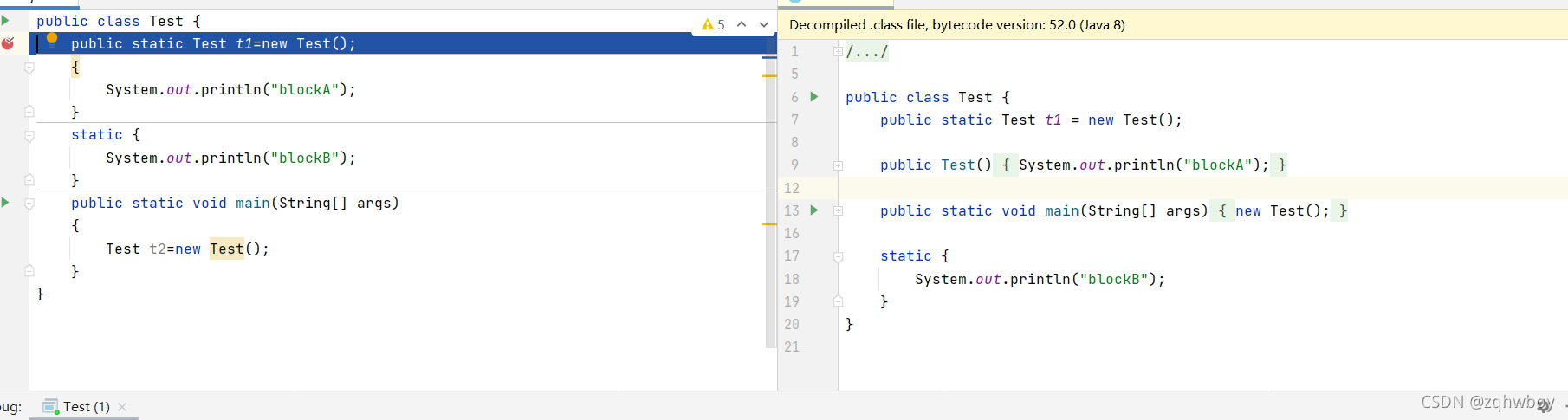Viewport: 1568px width, 420px height.
Task: Click end fold marker of decompiled static block
Action: click(x=838, y=301)
